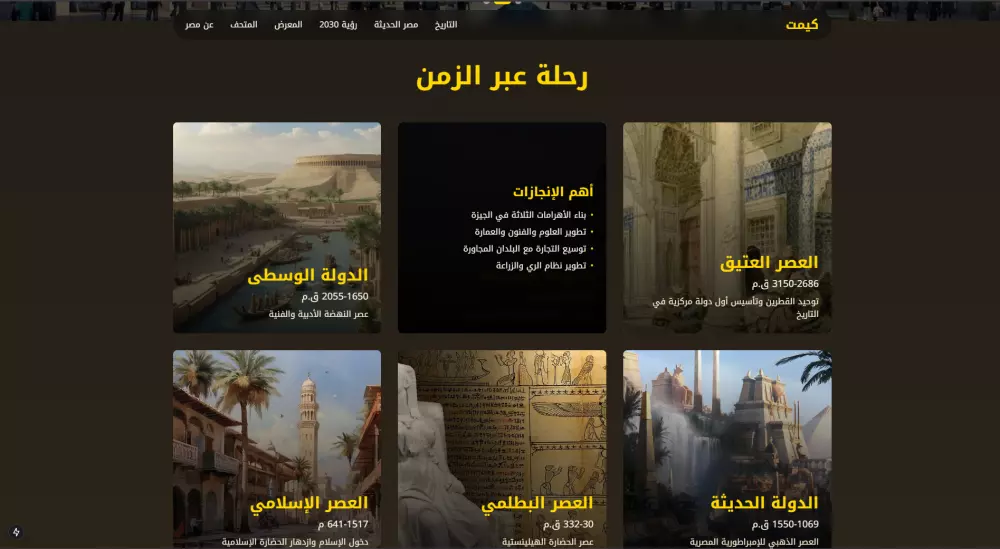Select the flipped أهم الإنجازات card

[x=502, y=228]
